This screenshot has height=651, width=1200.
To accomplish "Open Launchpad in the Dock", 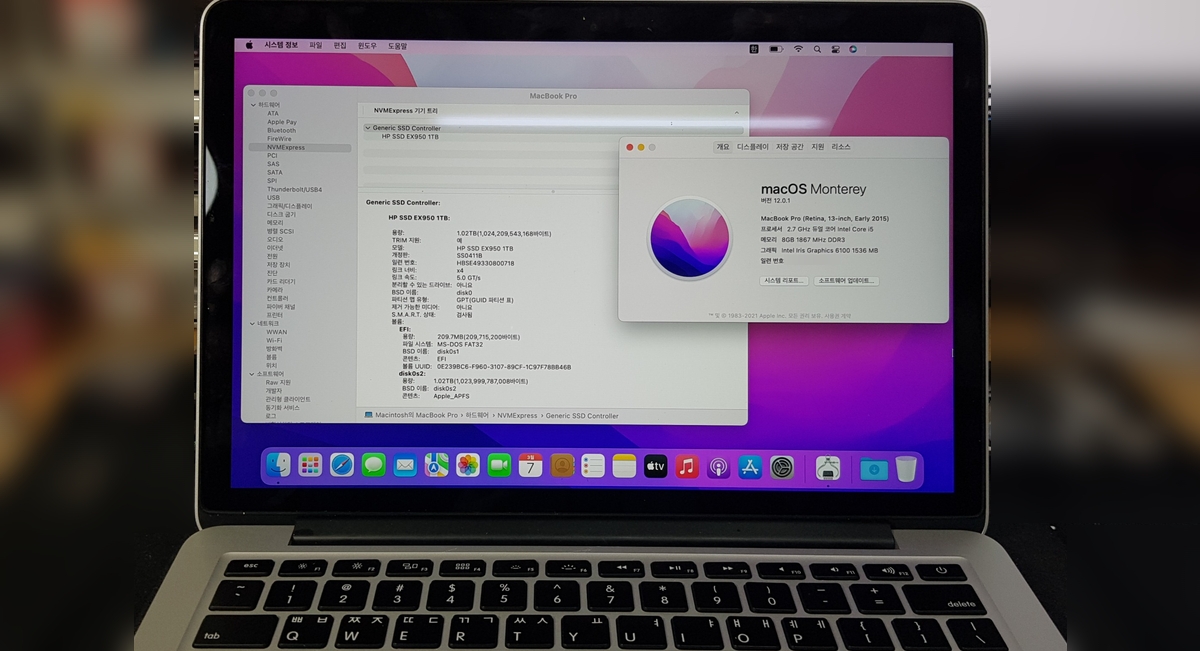I will pyautogui.click(x=310, y=465).
